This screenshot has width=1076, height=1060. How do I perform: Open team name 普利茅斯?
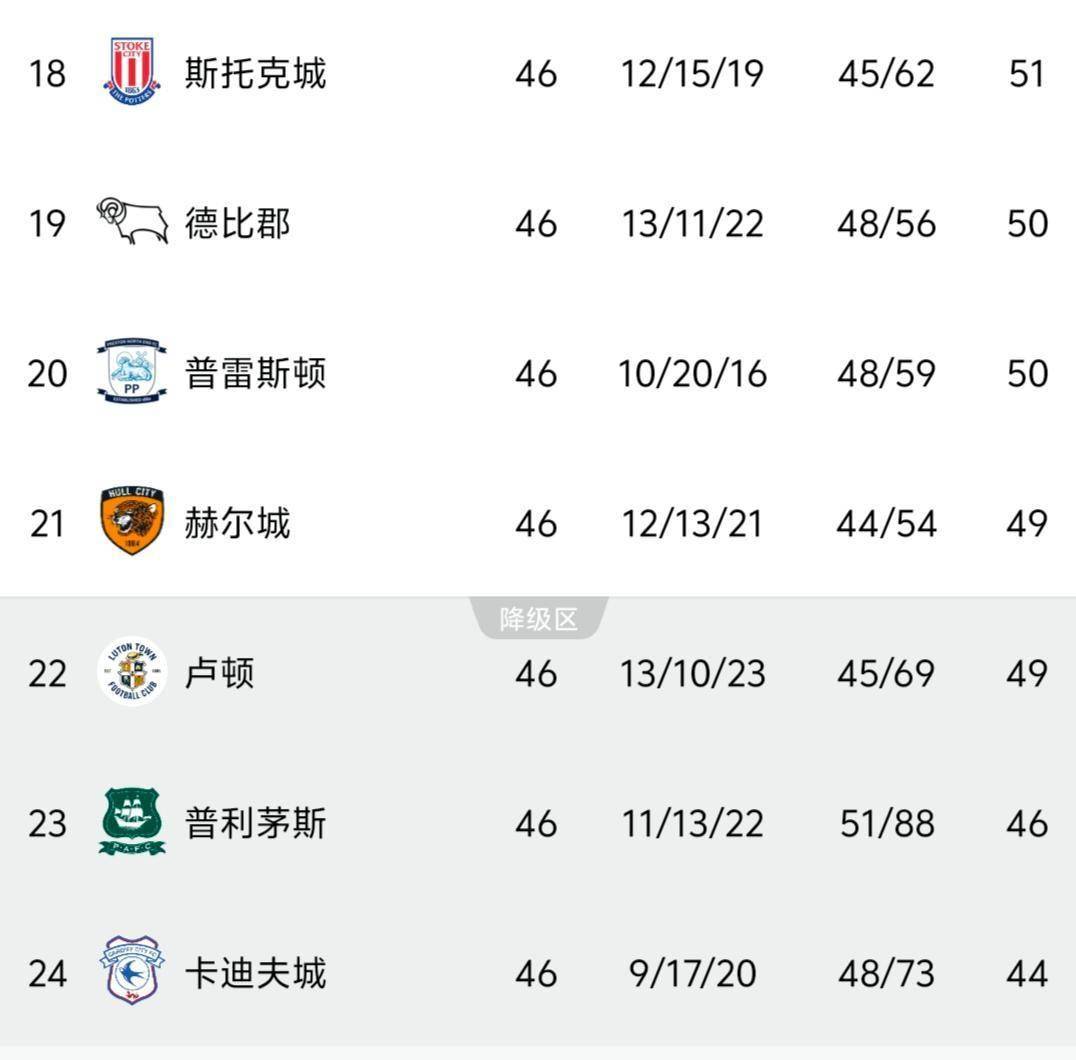[x=255, y=823]
